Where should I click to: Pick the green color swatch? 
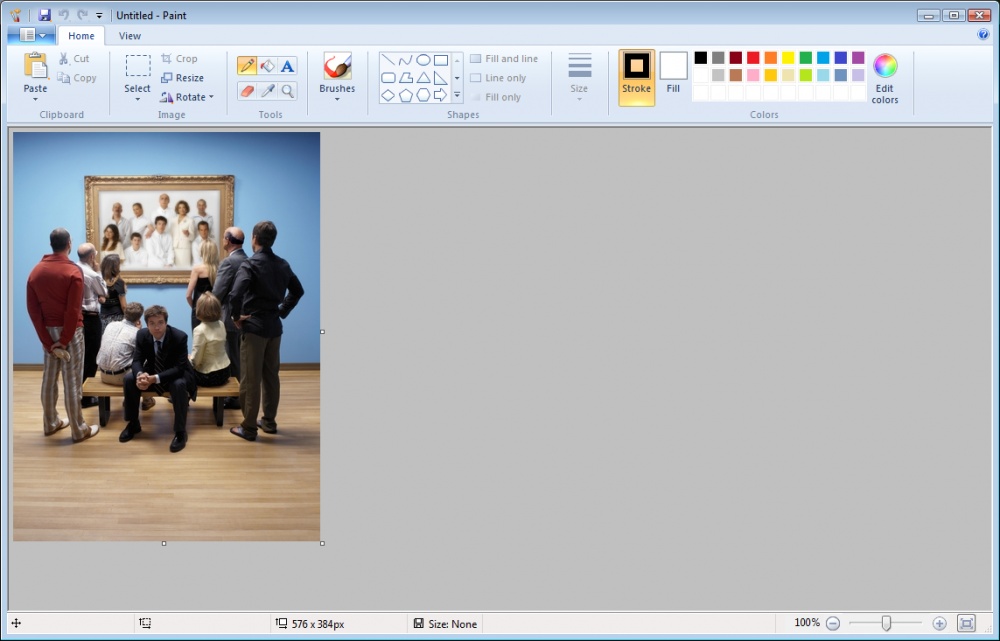point(805,58)
